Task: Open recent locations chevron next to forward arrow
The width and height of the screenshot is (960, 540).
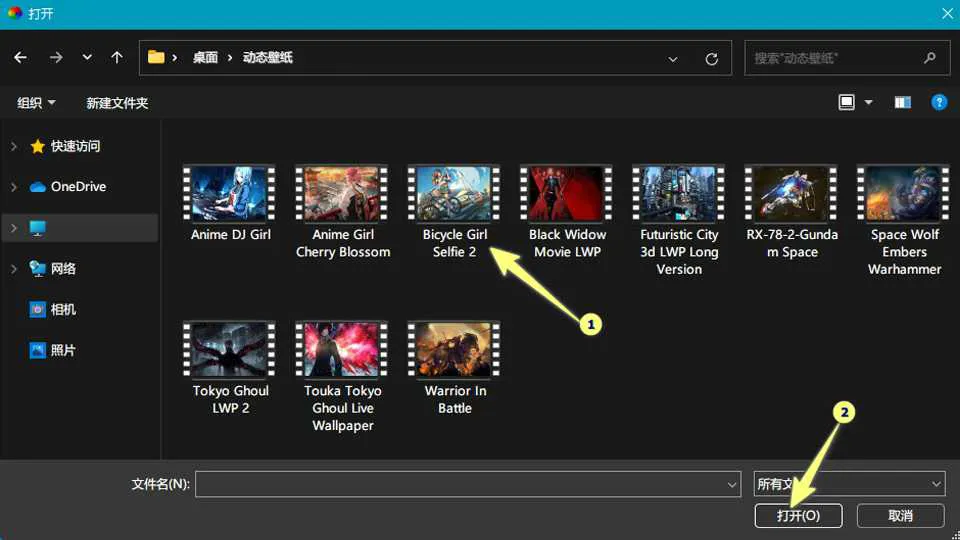Action: tap(87, 58)
